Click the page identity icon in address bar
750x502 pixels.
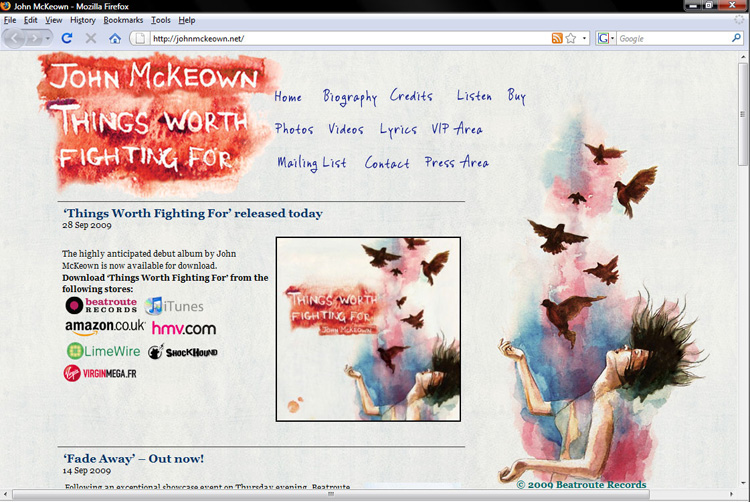pyautogui.click(x=140, y=38)
